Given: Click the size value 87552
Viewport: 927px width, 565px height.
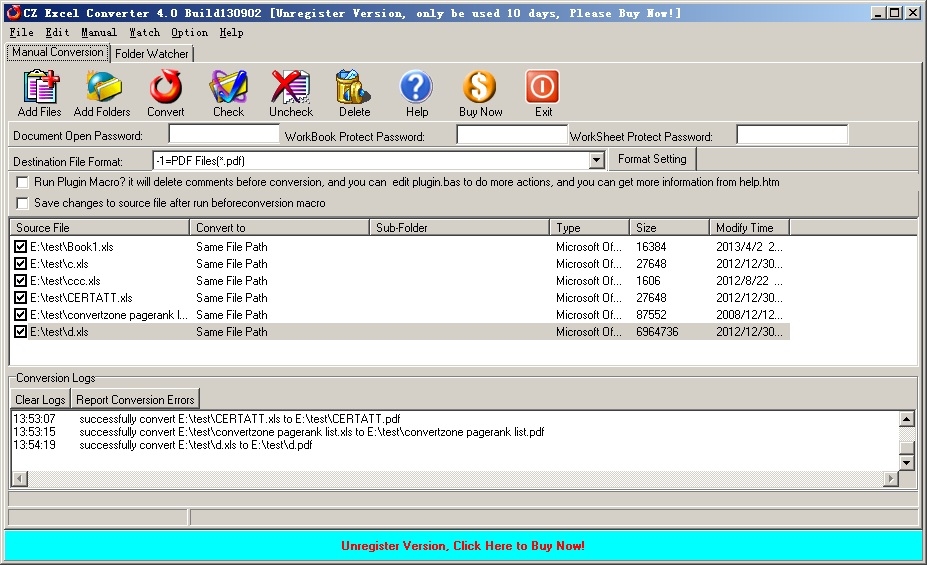Looking at the screenshot, I should (x=651, y=314).
